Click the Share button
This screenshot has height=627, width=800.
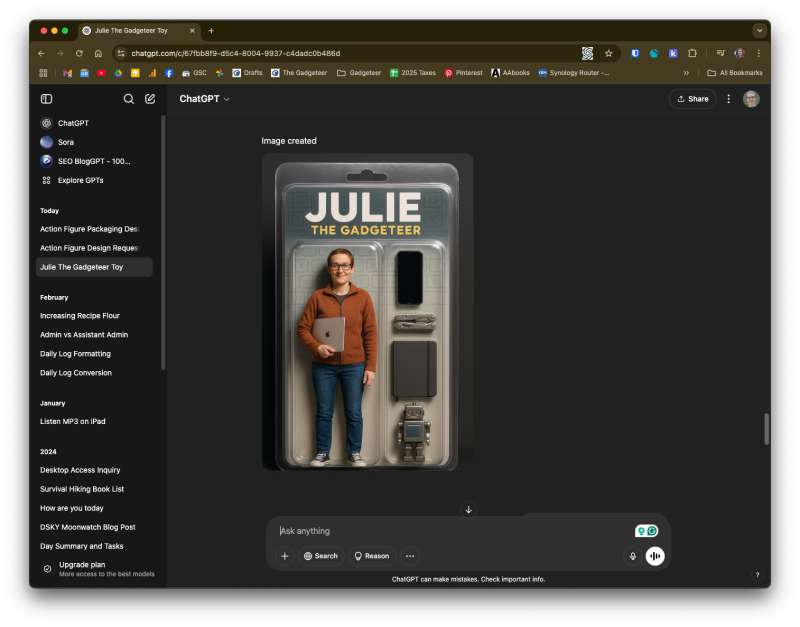coord(692,99)
